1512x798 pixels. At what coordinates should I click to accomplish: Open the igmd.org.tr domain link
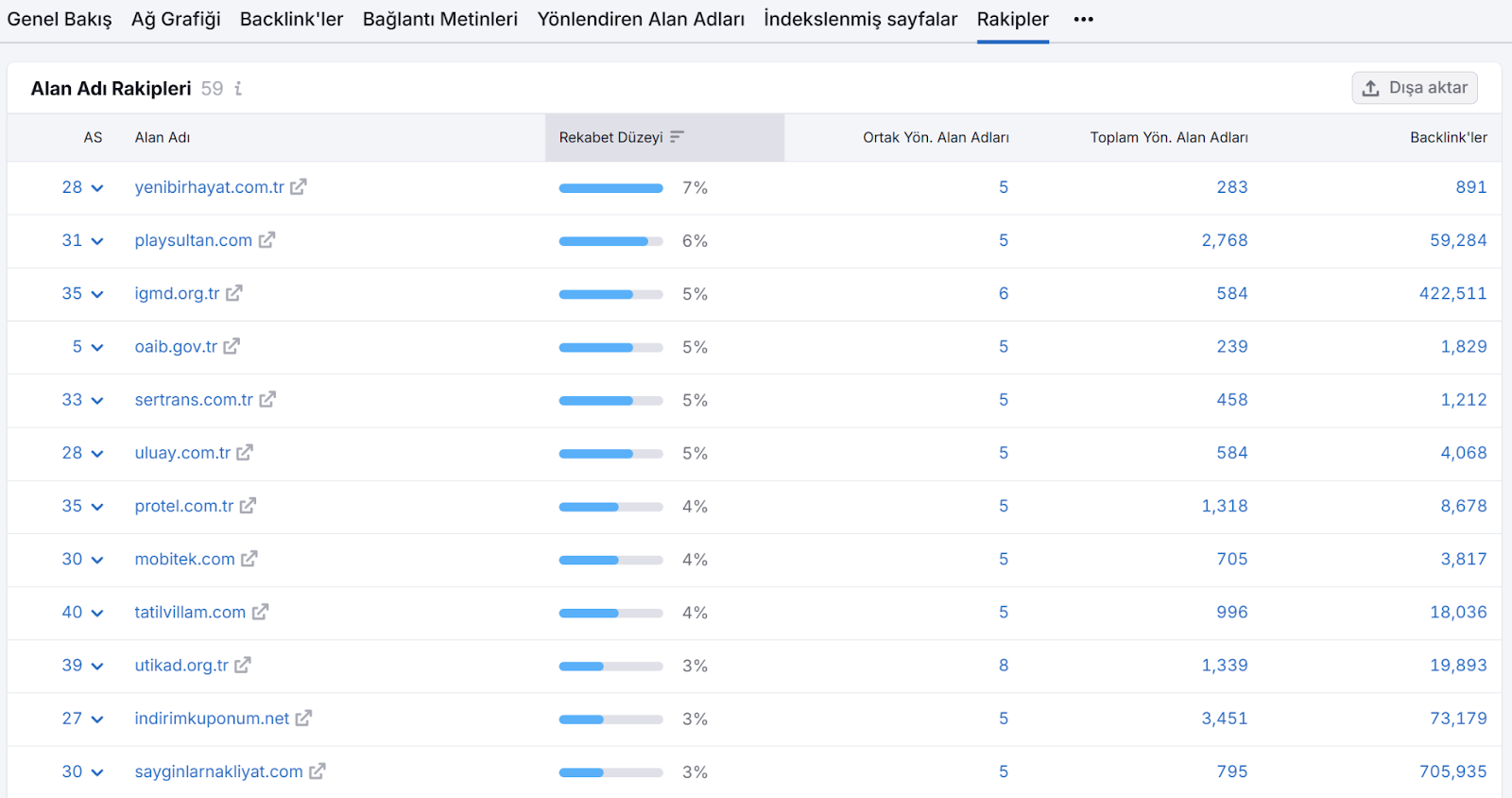pos(177,293)
